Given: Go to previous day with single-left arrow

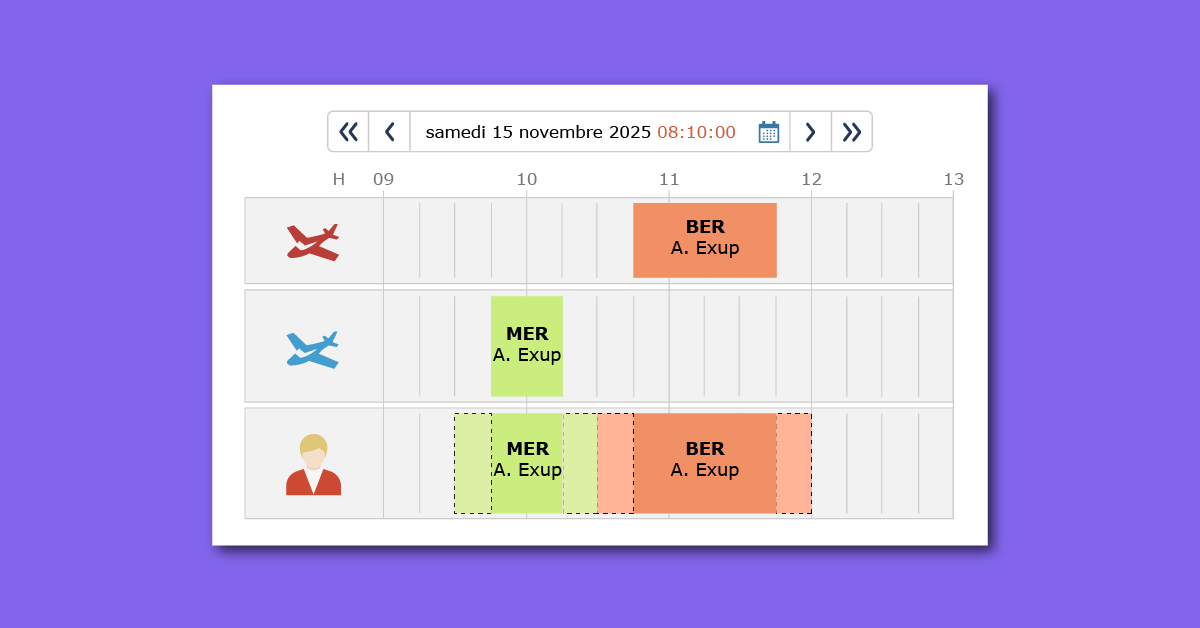Looking at the screenshot, I should [x=390, y=132].
